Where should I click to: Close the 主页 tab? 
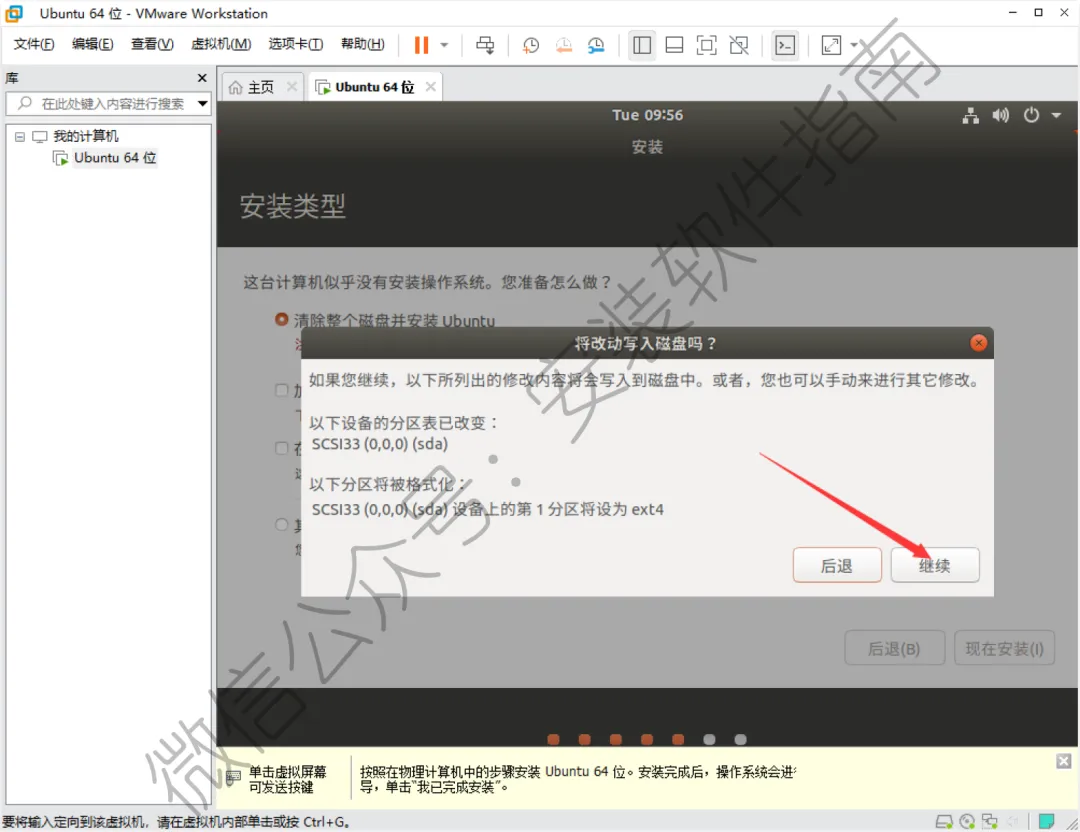[292, 87]
